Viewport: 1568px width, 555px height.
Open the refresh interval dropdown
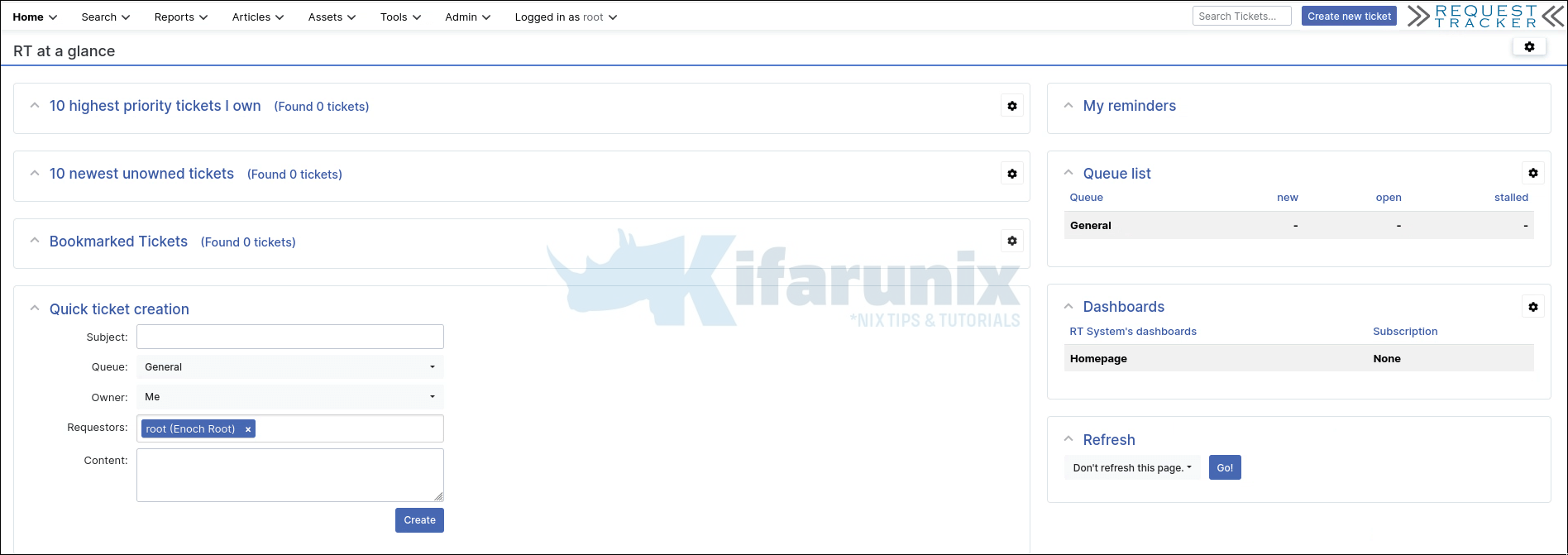point(1132,467)
